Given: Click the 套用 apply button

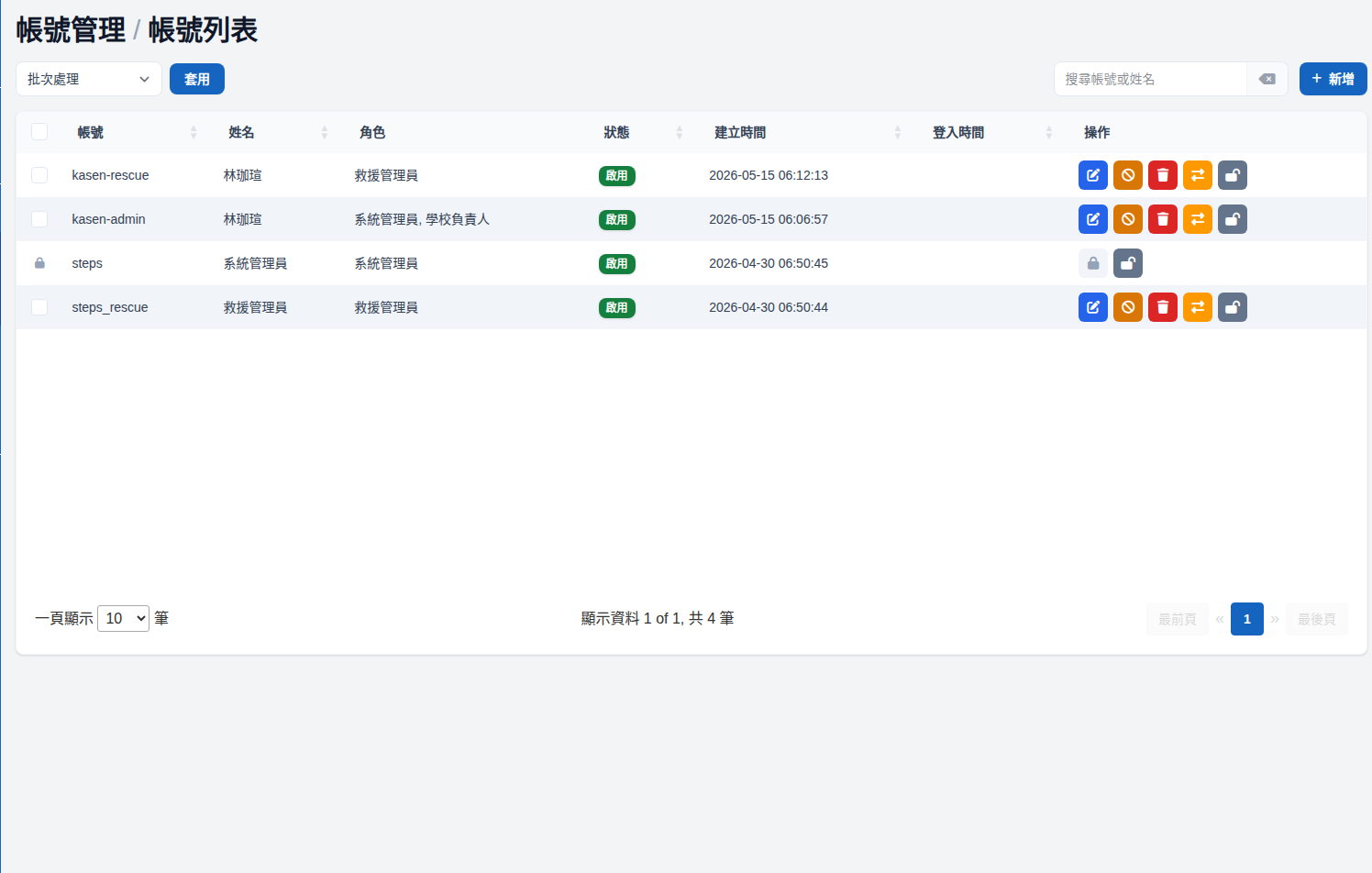Looking at the screenshot, I should click(x=197, y=79).
